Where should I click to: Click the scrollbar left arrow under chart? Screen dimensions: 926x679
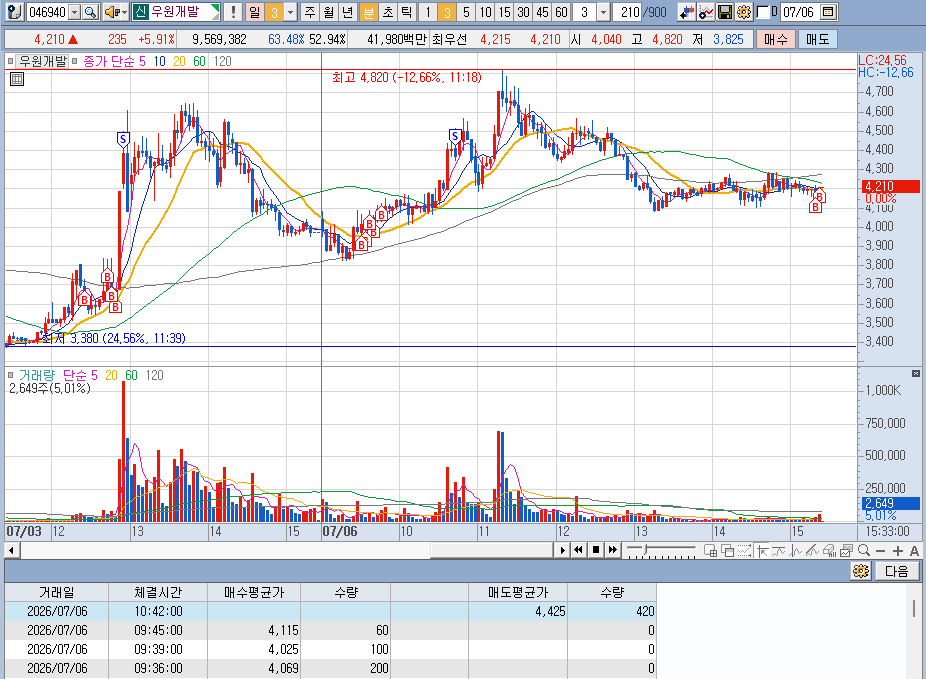[x=11, y=550]
